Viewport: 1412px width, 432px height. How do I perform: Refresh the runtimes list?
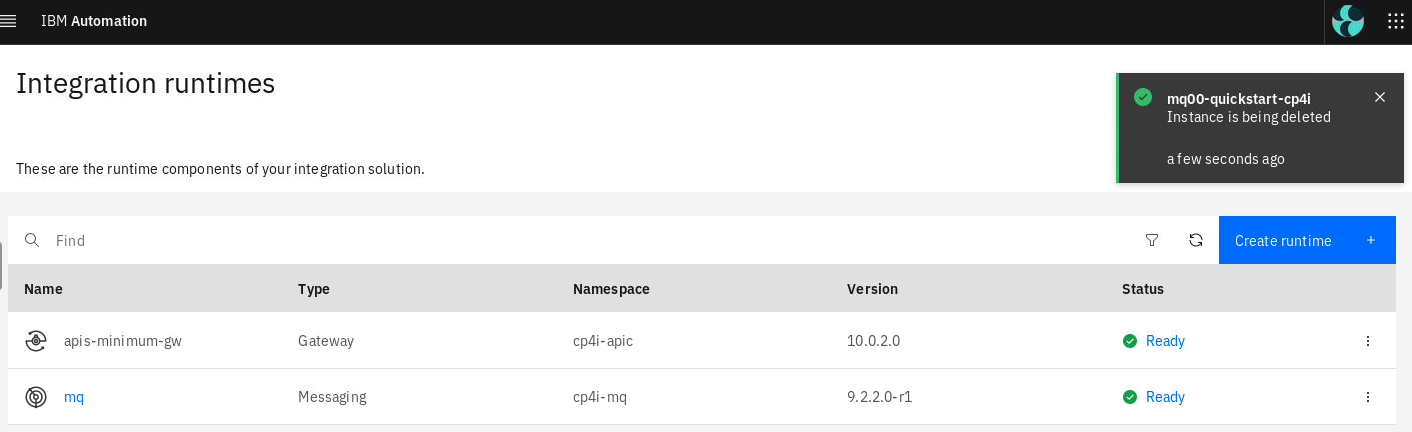coord(1195,240)
